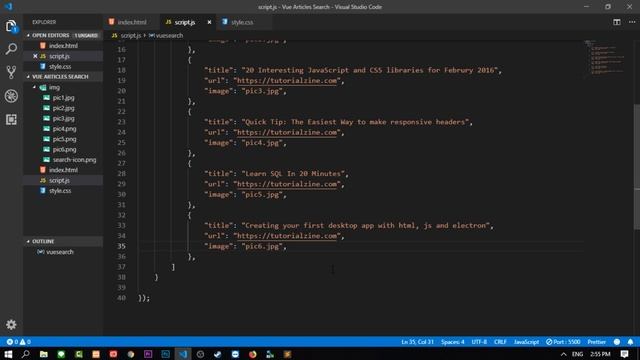
Task: Close the script.js editor tab
Action: pyautogui.click(x=209, y=22)
